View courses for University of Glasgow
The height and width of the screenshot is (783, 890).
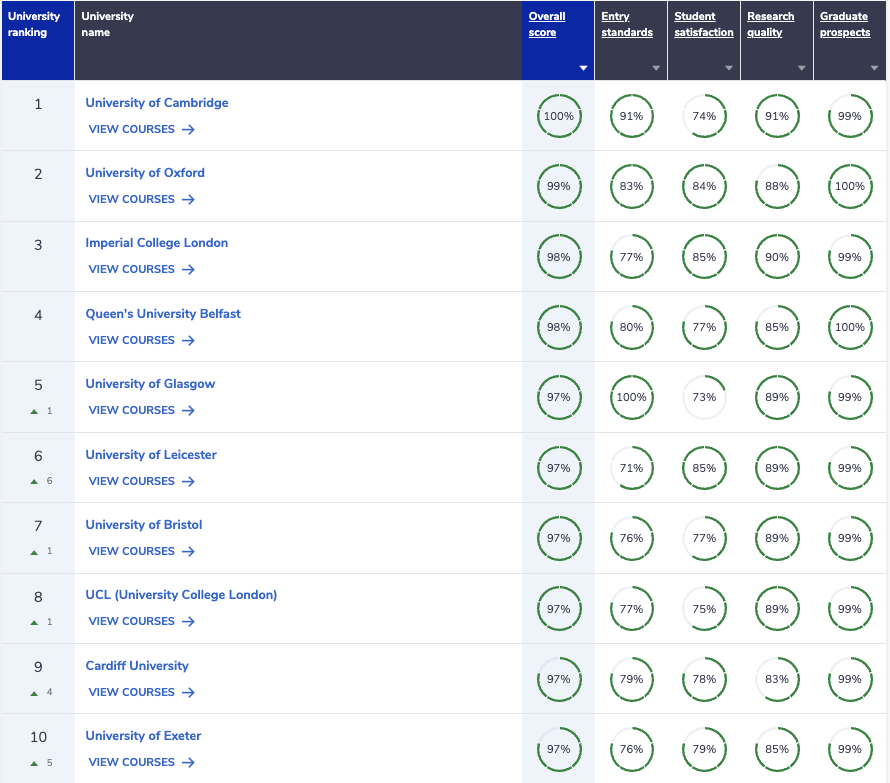pos(141,410)
